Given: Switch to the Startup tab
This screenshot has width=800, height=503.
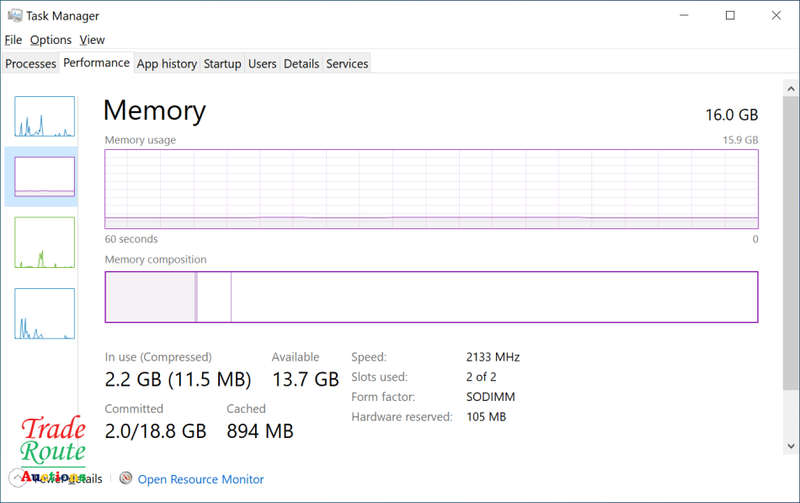Looking at the screenshot, I should (x=222, y=63).
